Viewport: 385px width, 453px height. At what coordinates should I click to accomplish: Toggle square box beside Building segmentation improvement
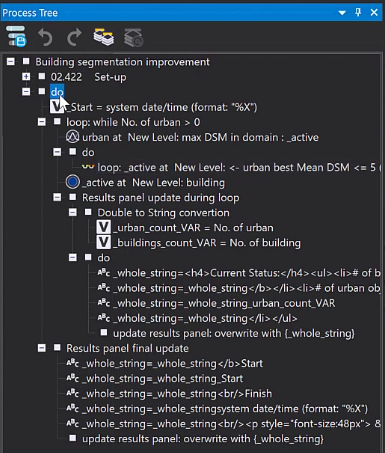pyautogui.click(x=26, y=61)
